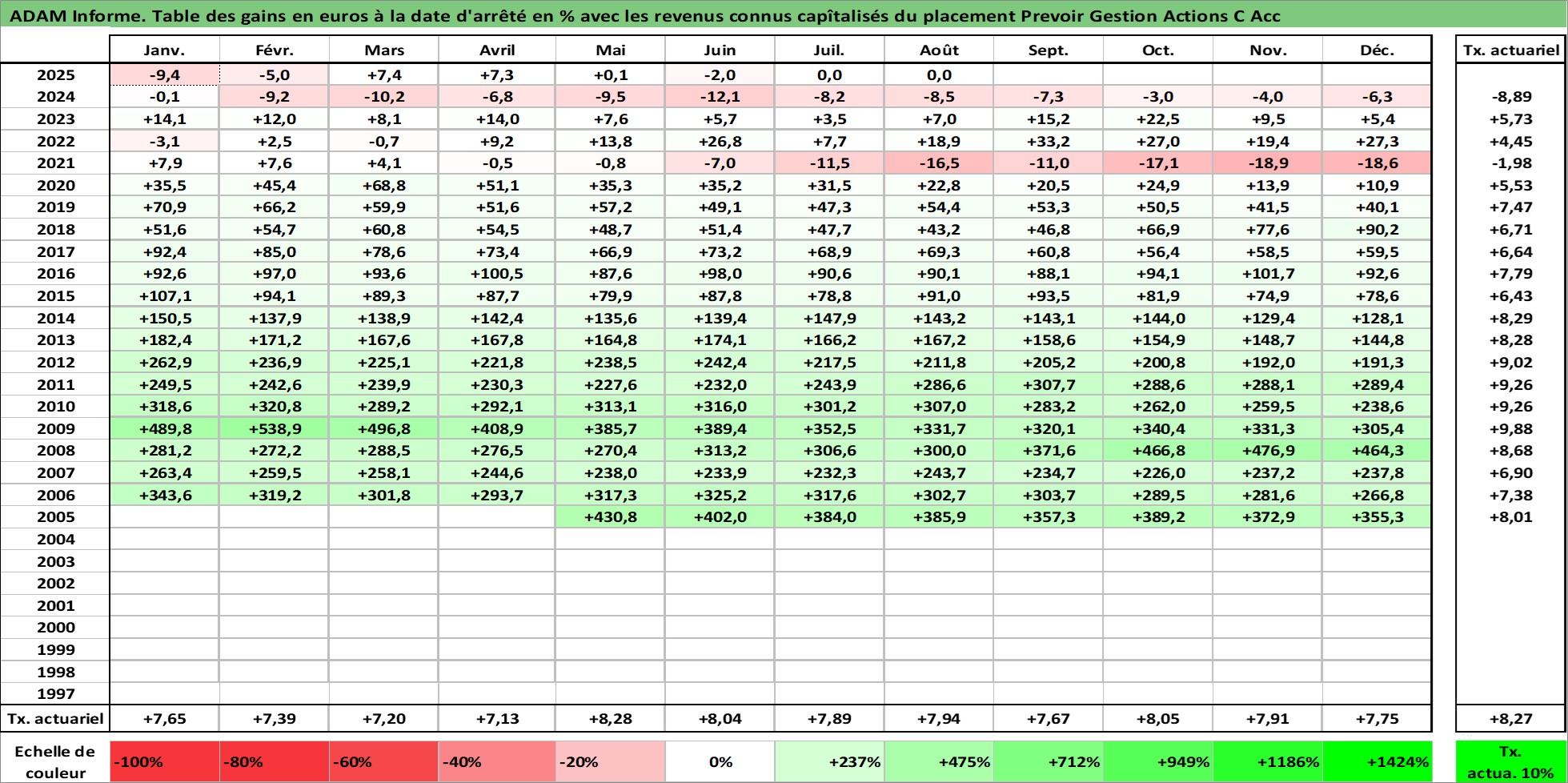
Task: Select the 2025 row label
Action: coord(55,74)
